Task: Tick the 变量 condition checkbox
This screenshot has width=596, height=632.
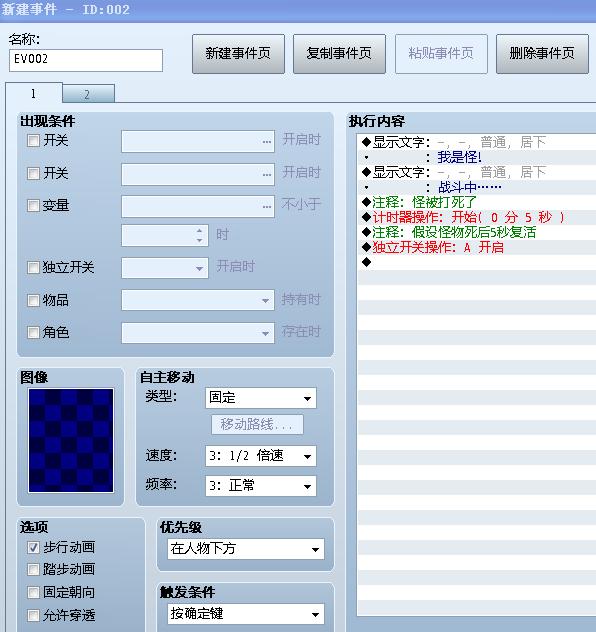Action: 33,206
